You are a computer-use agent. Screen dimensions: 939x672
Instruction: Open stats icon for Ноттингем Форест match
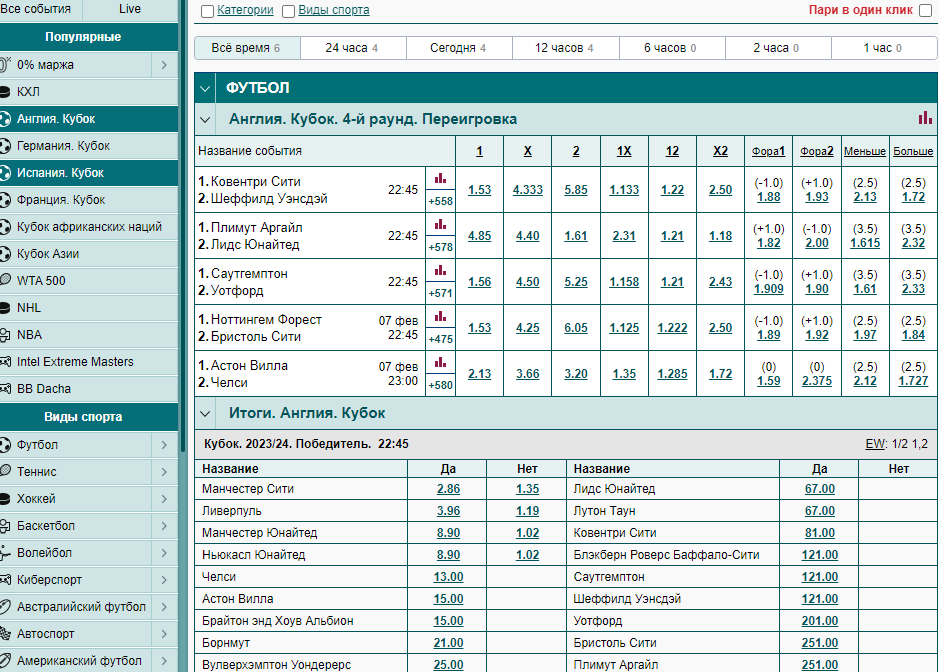440,316
